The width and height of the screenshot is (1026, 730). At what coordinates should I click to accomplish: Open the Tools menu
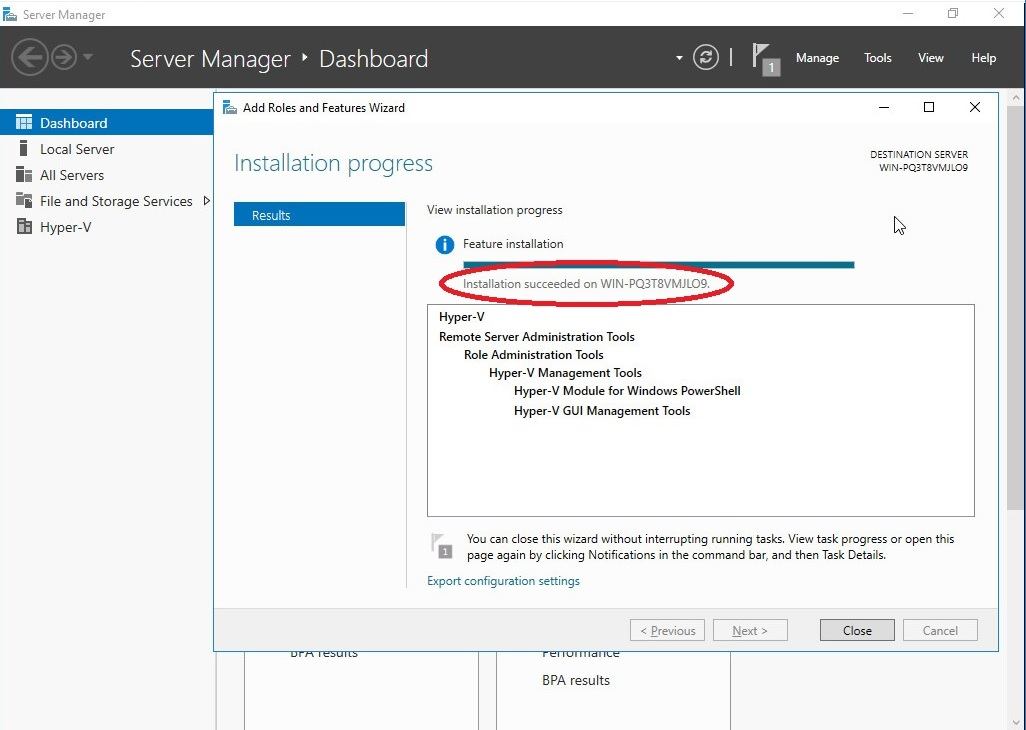point(877,58)
